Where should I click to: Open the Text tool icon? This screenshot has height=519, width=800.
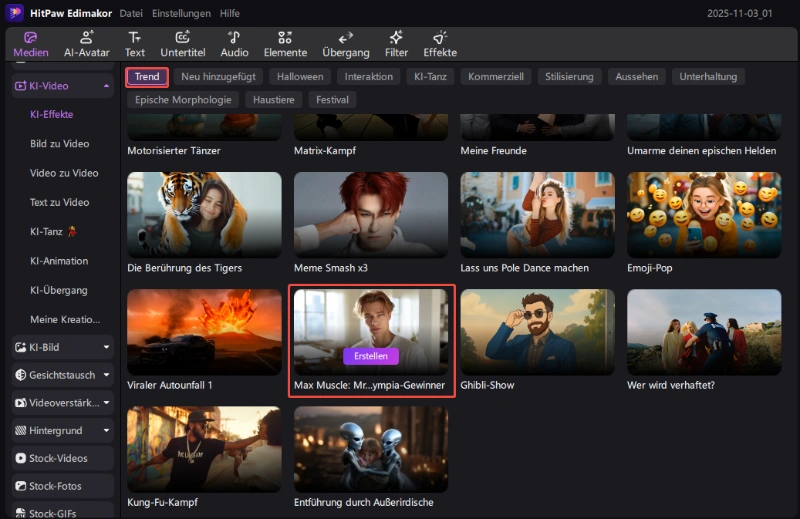135,37
